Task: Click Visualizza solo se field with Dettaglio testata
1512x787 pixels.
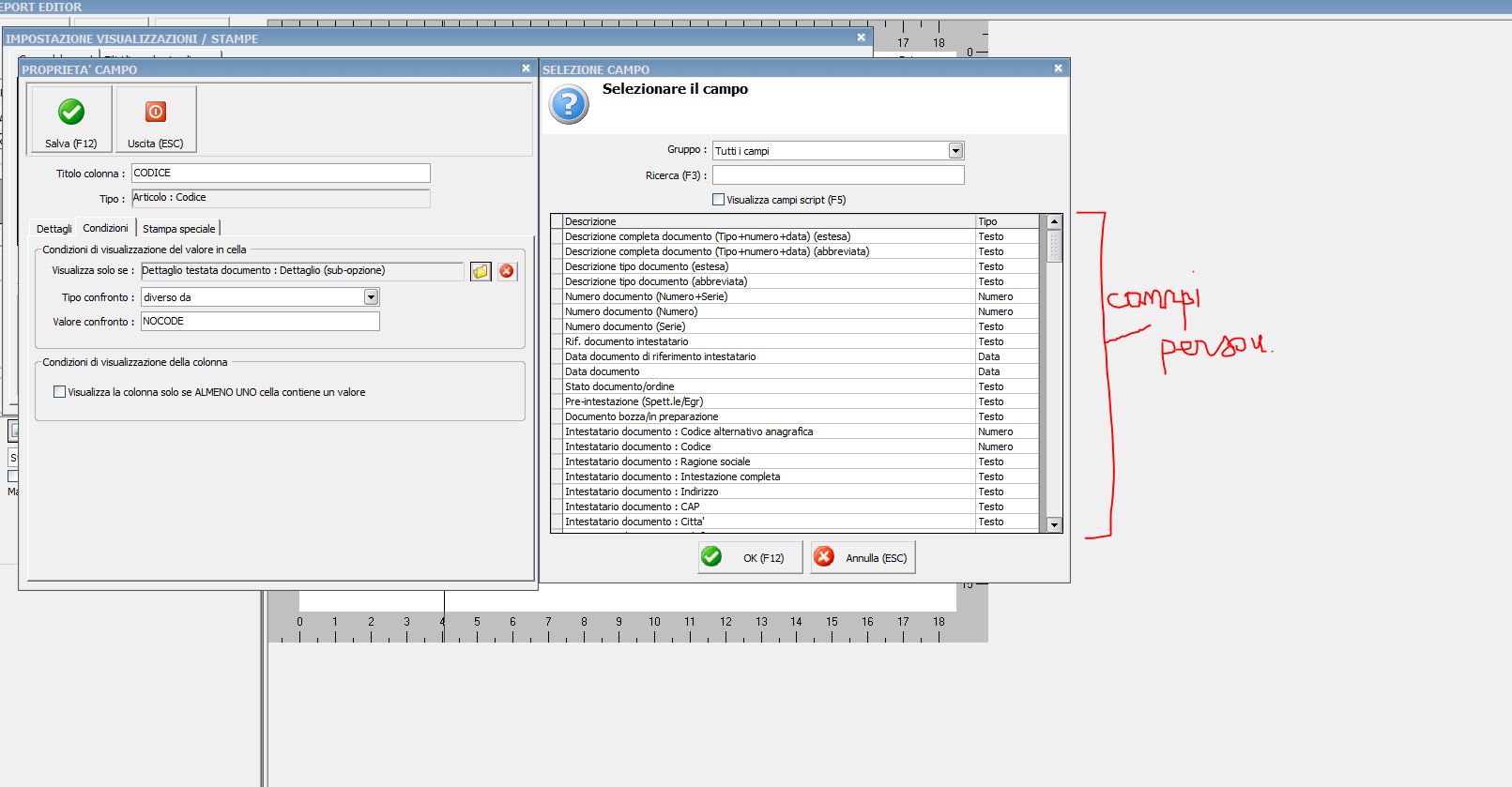Action: (x=302, y=271)
